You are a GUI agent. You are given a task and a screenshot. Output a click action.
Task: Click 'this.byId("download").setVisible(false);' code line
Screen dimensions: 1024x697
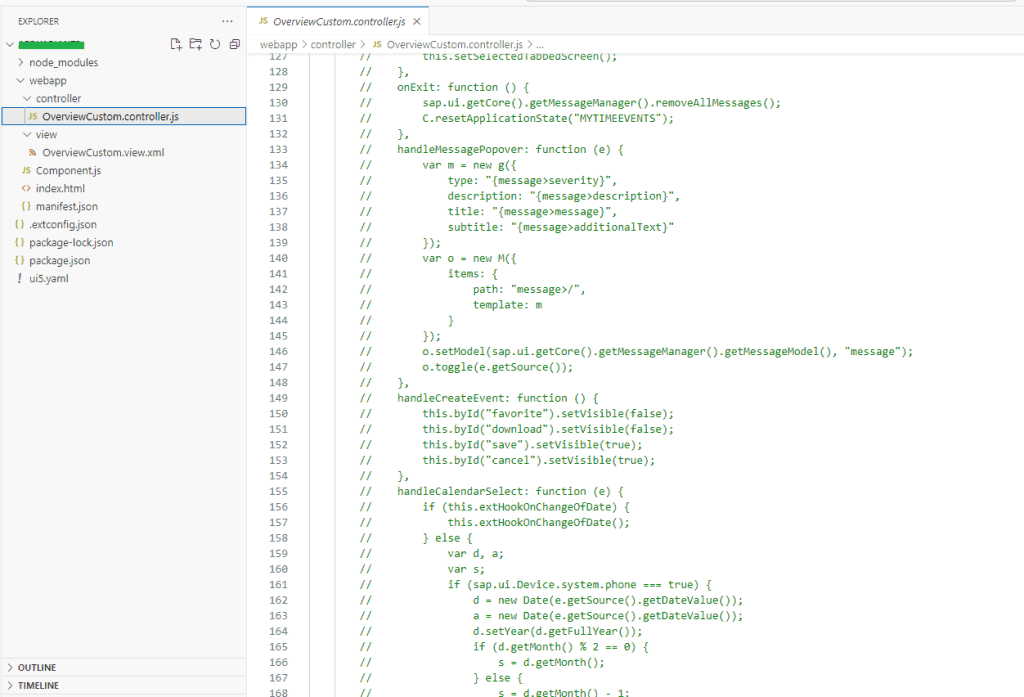548,429
